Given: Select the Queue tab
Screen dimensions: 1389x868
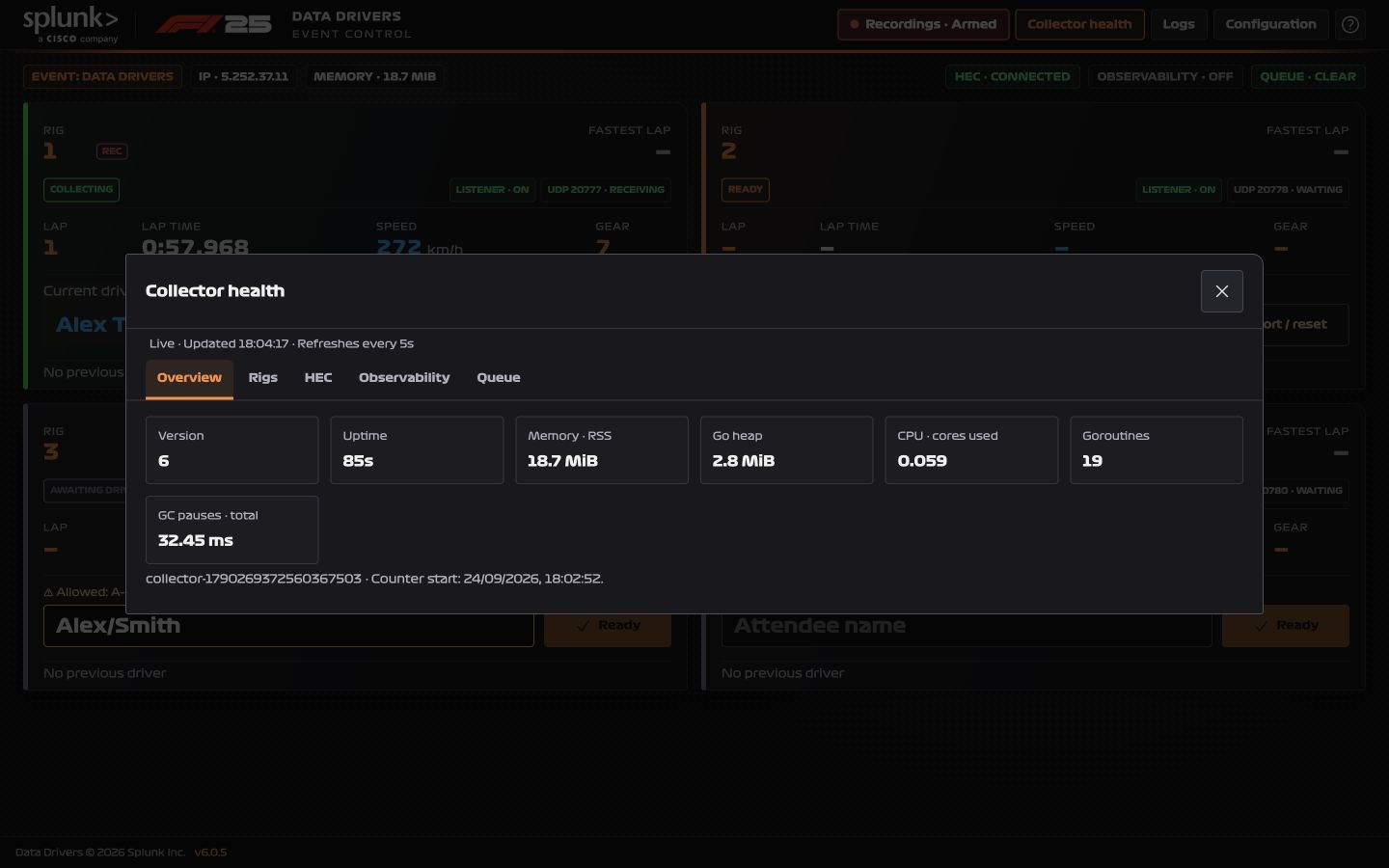Looking at the screenshot, I should [x=499, y=378].
